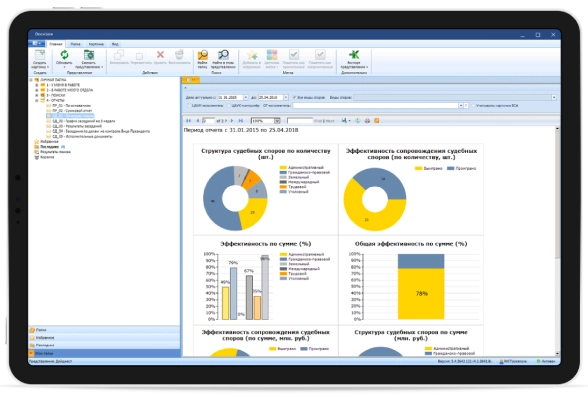This screenshot has height=397, width=588.
Task: Uncheck the Все виды споров checkbox
Action: tap(295, 97)
